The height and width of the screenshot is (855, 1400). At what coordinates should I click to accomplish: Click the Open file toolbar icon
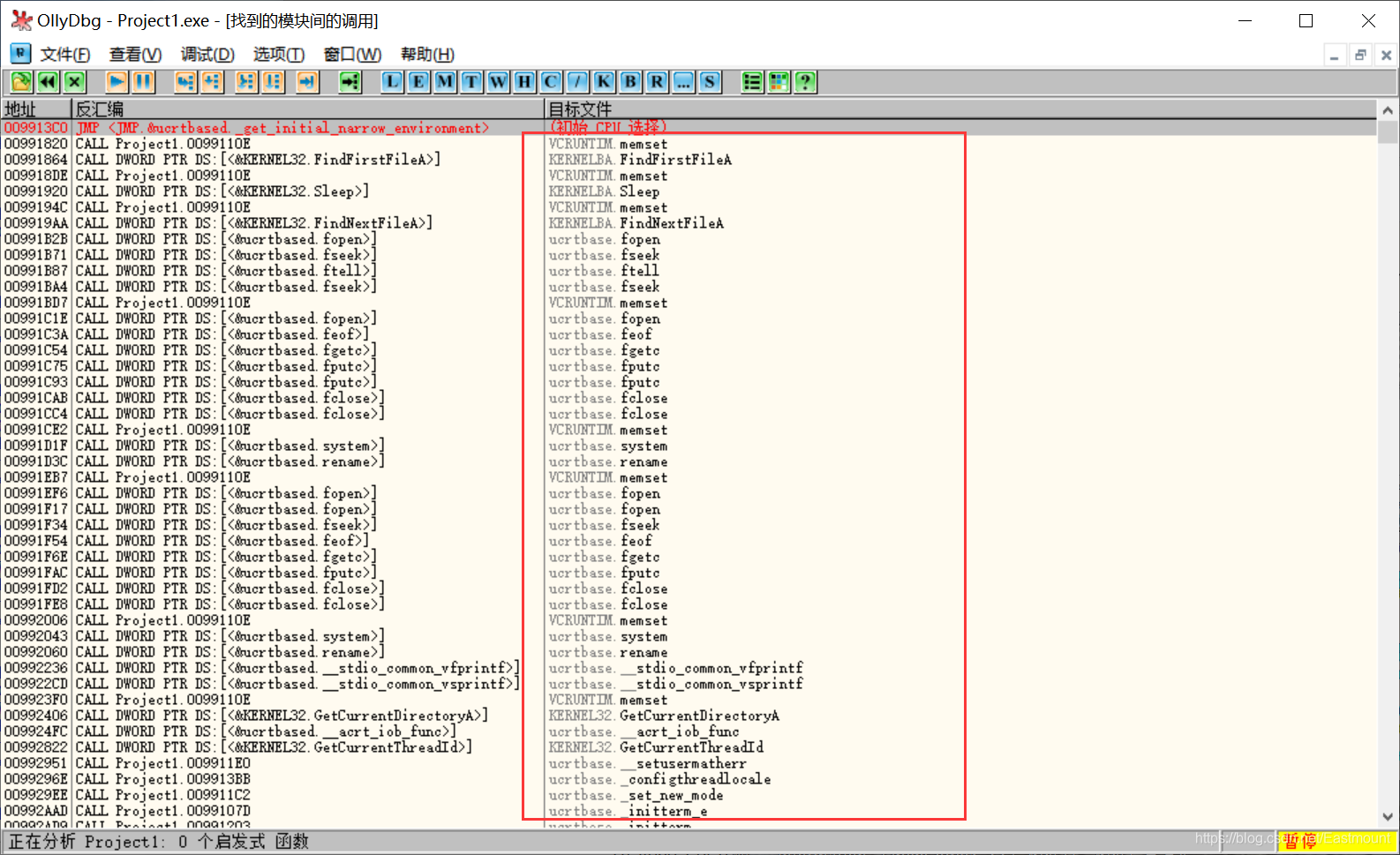[x=21, y=82]
